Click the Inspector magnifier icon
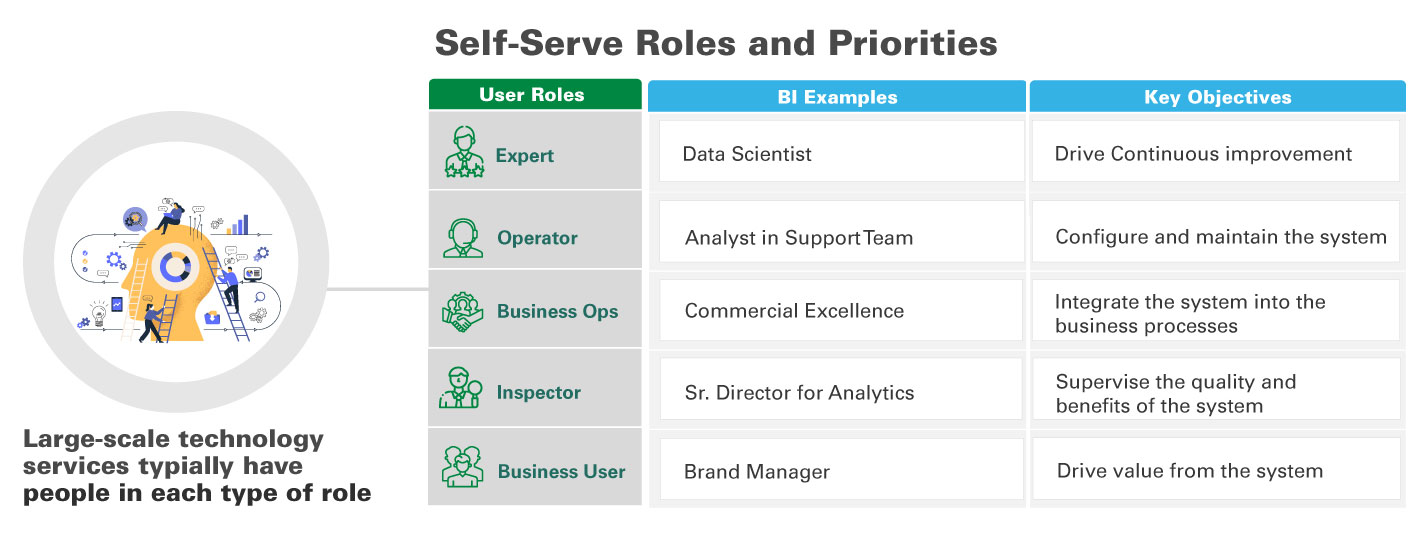 [461, 389]
